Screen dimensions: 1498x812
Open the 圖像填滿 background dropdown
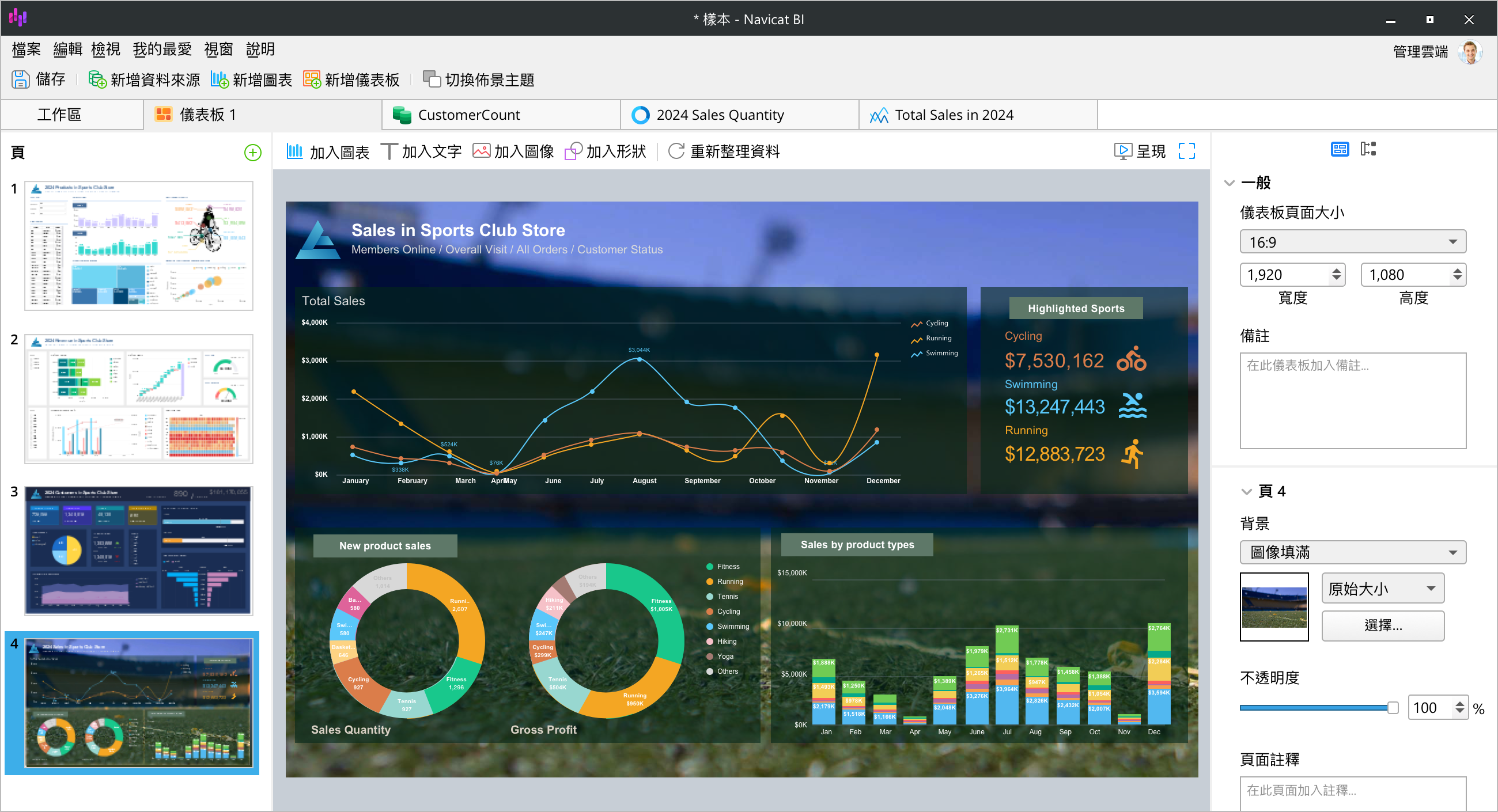1352,552
